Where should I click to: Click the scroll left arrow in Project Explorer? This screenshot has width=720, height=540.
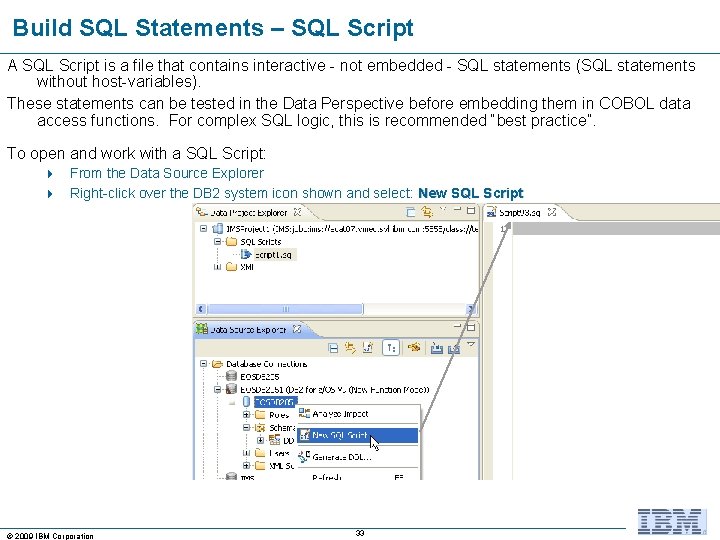(201, 309)
